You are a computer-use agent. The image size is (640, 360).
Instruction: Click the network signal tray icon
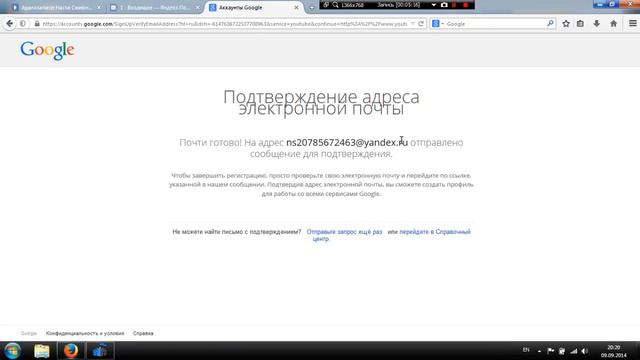point(573,351)
